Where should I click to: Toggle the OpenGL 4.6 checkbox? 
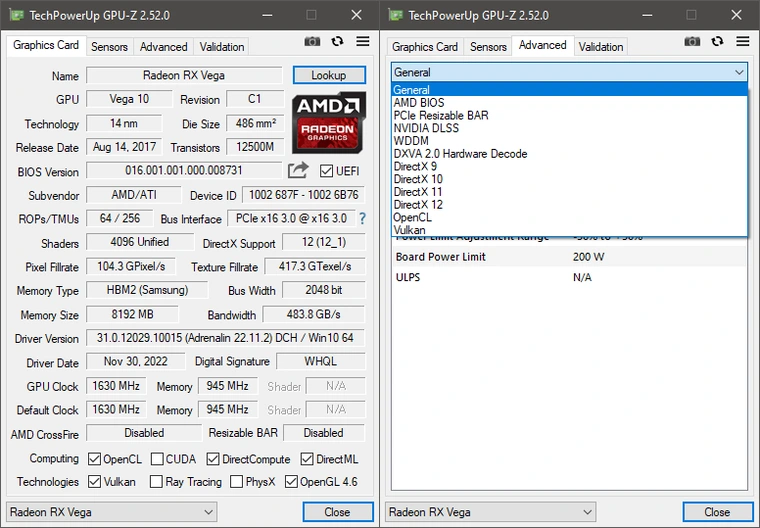tap(291, 482)
